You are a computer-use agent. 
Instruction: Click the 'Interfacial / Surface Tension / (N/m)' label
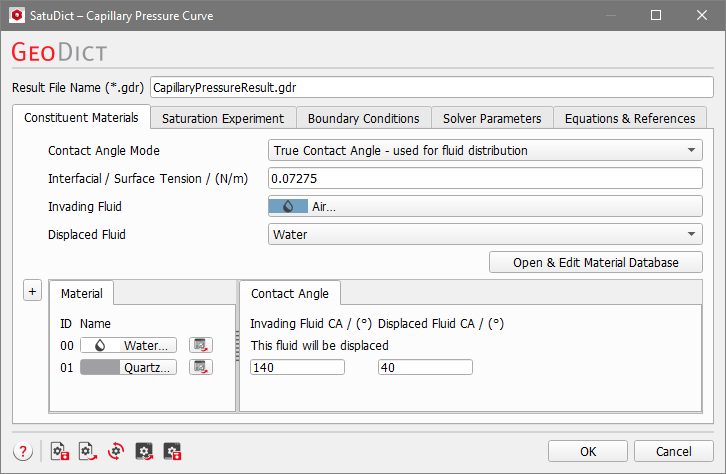click(x=148, y=179)
